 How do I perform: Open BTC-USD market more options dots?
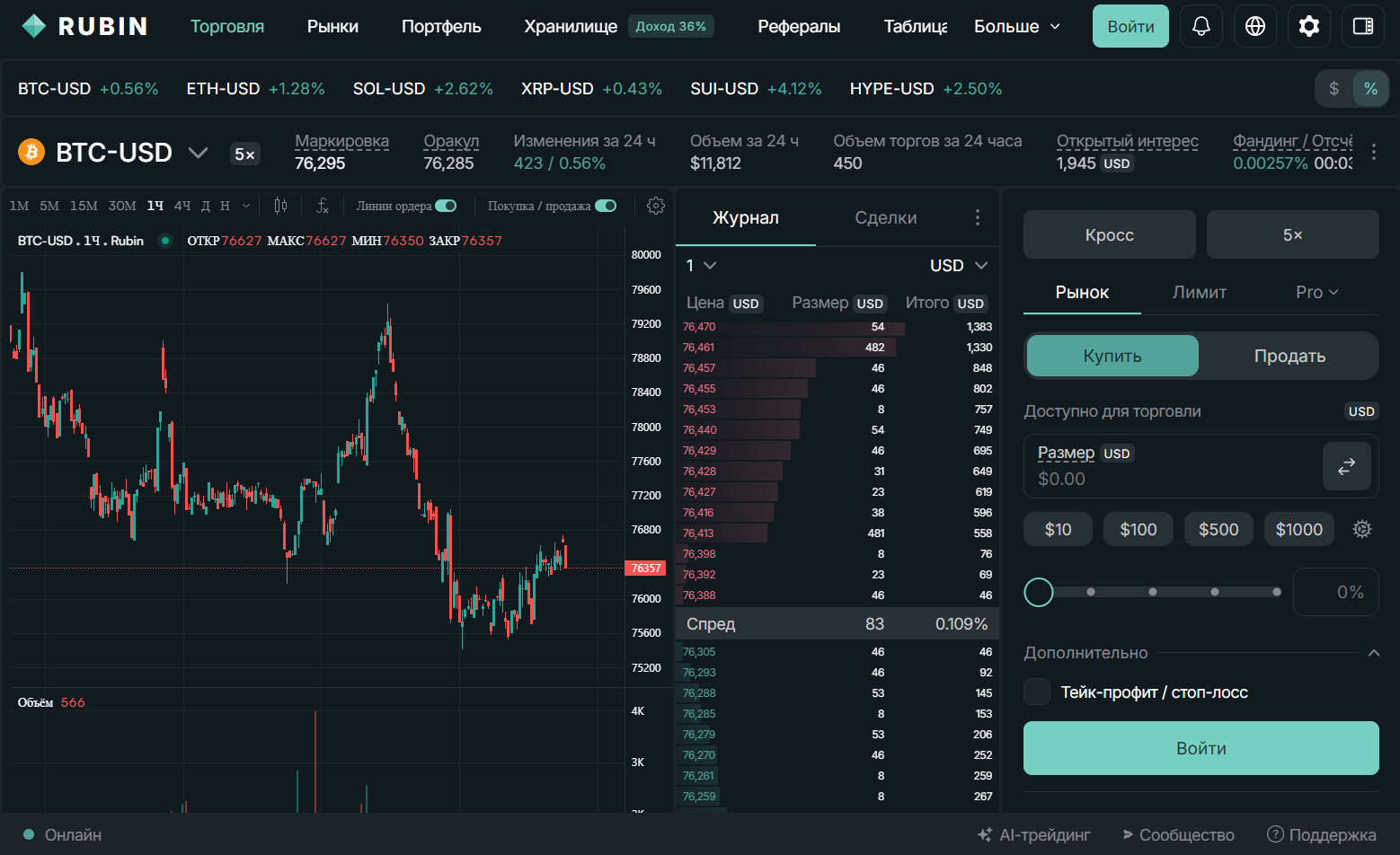point(1374,152)
